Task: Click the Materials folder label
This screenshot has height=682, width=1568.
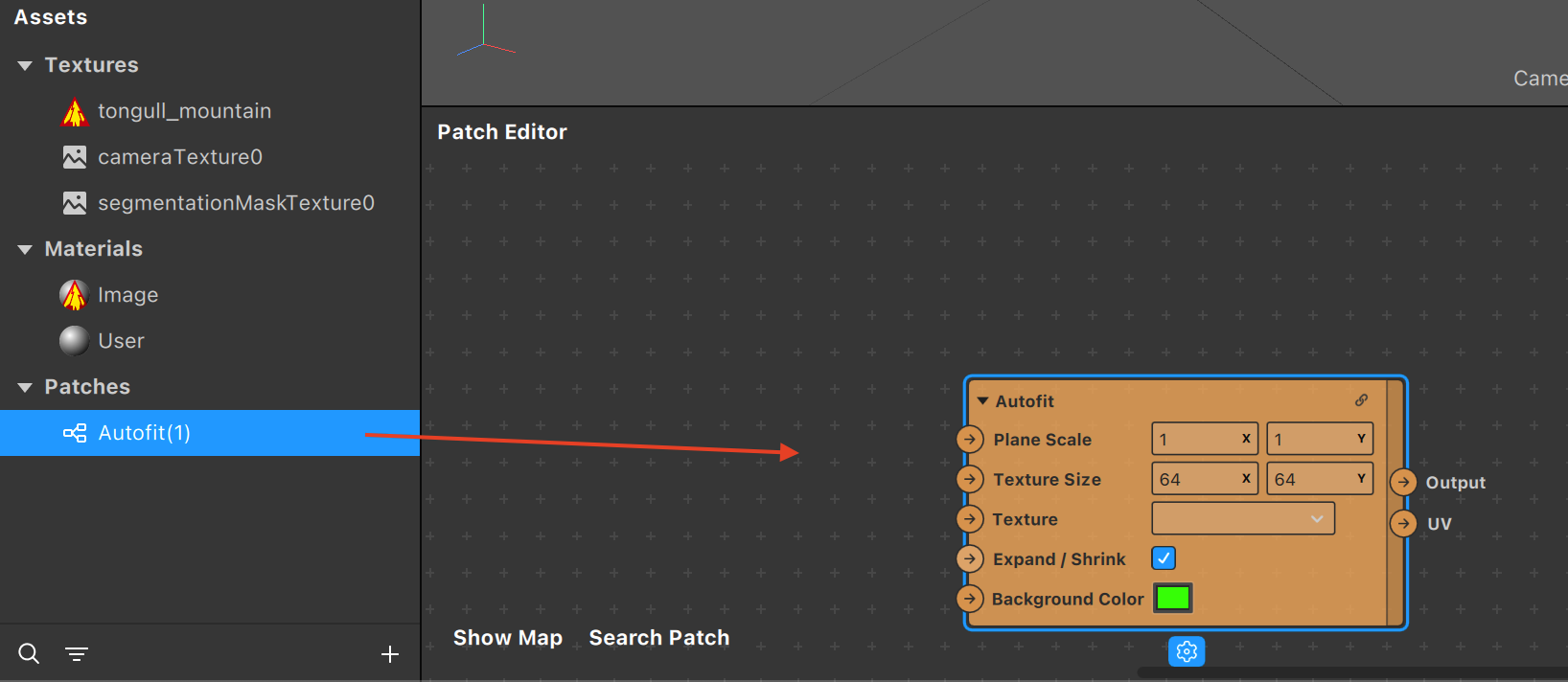Action: 93,249
